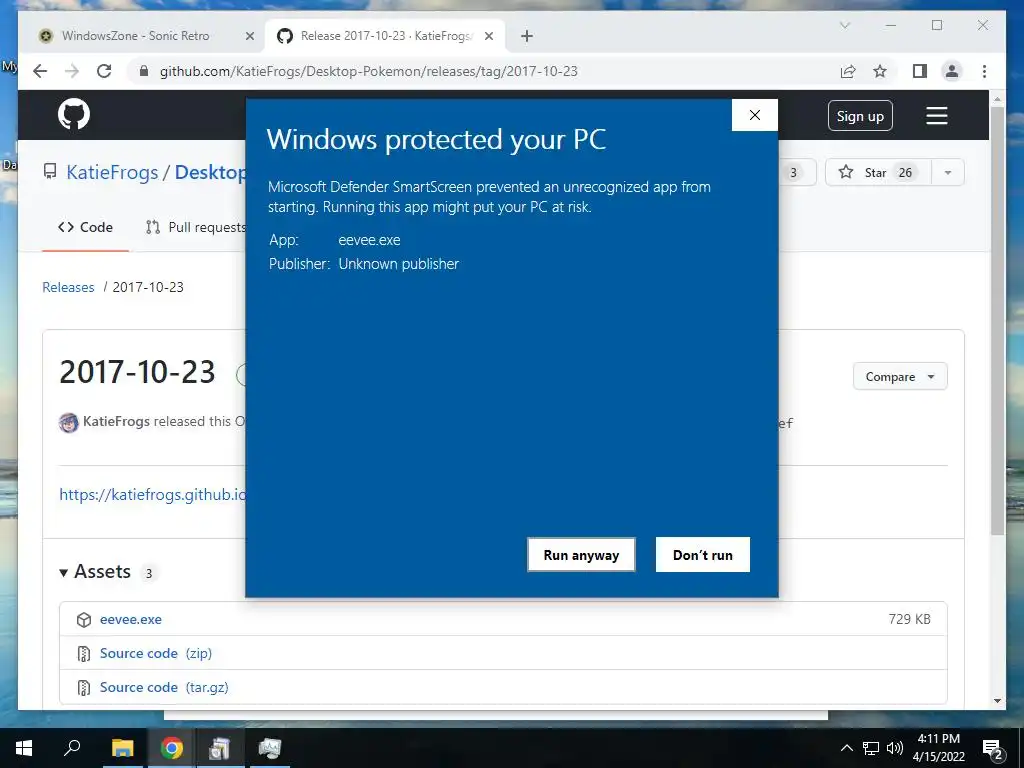Open notification center icon
1024x768 pixels.
(x=993, y=748)
